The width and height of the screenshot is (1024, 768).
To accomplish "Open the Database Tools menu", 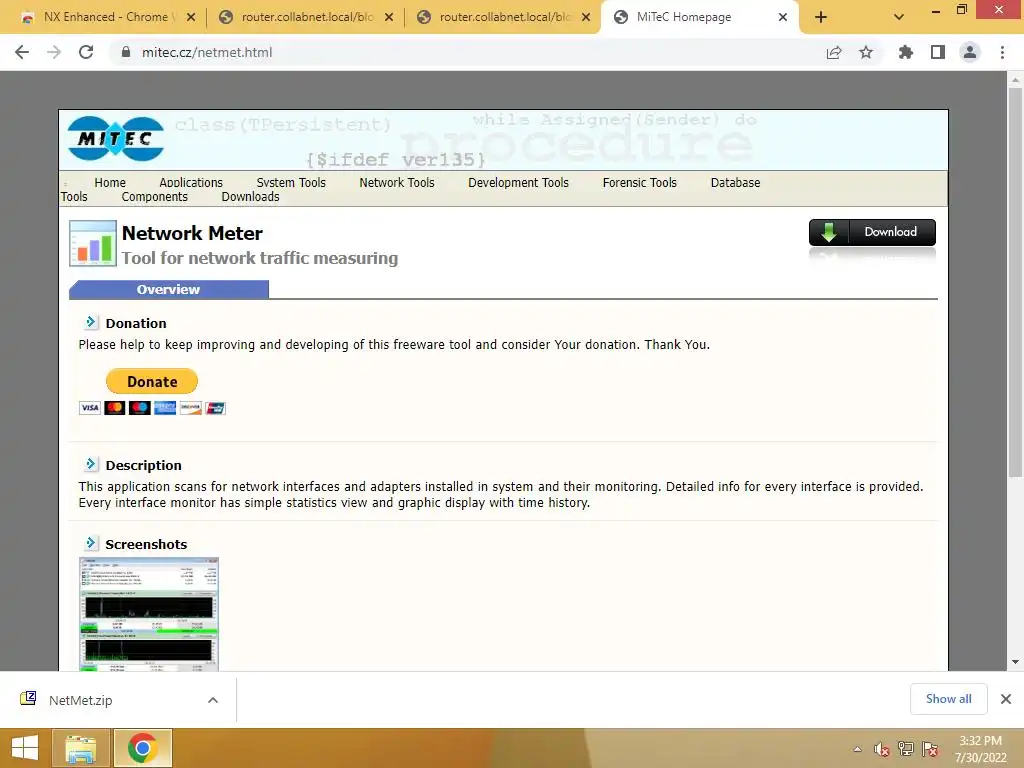I will click(x=735, y=183).
